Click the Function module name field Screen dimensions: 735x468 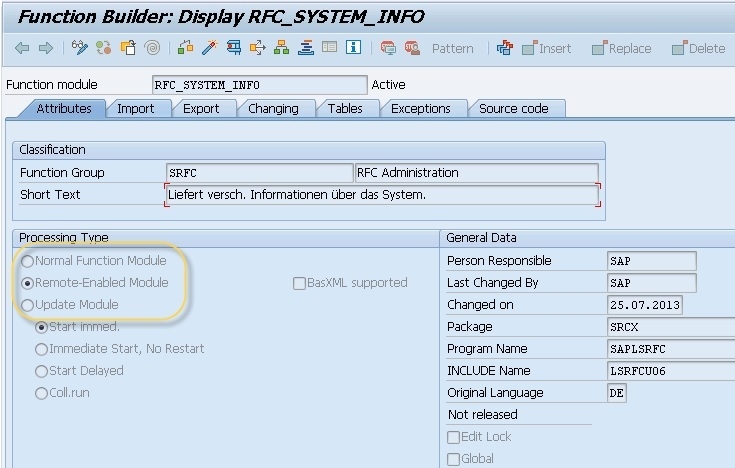pyautogui.click(x=260, y=85)
